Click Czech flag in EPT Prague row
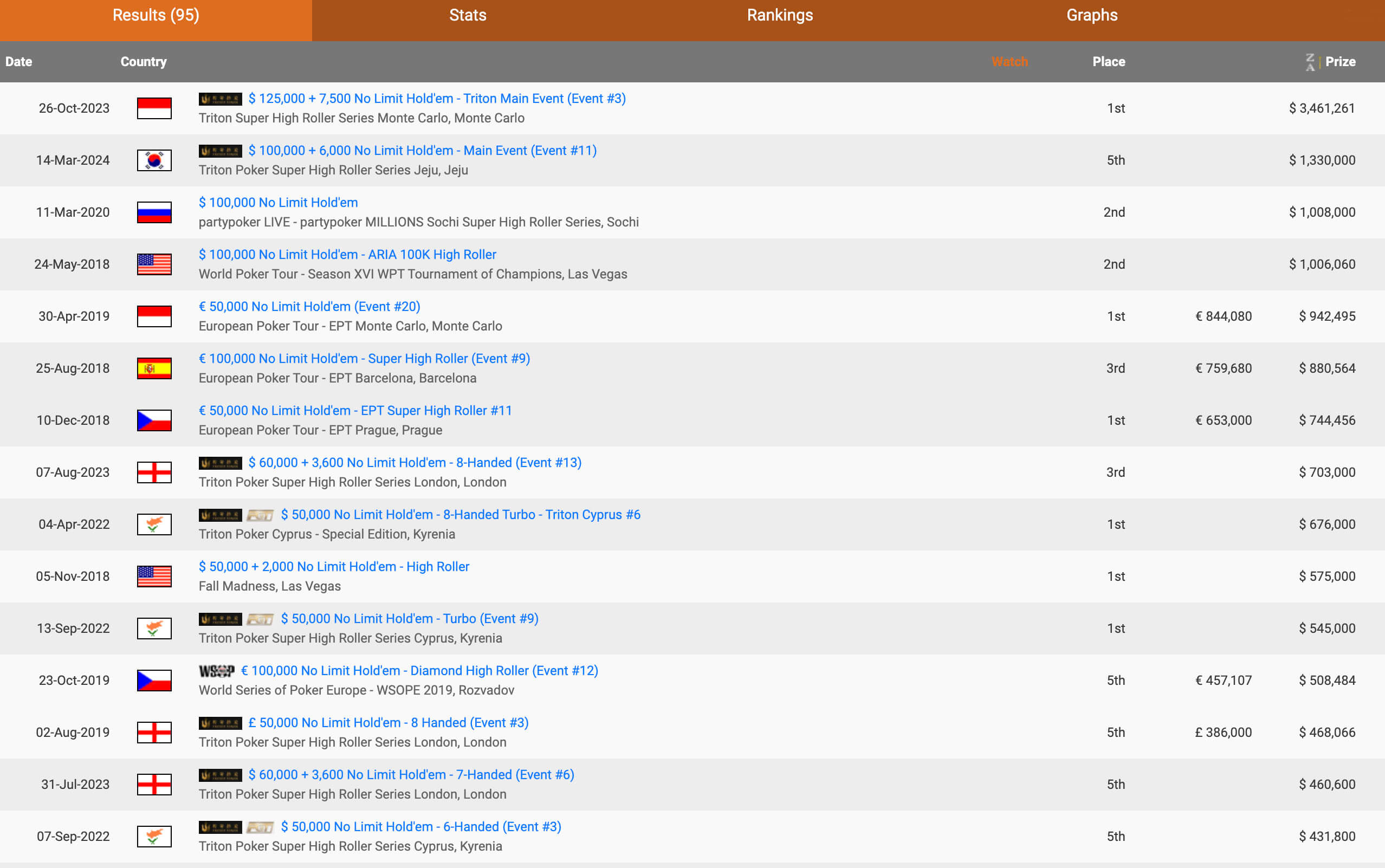Viewport: 1385px width, 868px height. (154, 421)
